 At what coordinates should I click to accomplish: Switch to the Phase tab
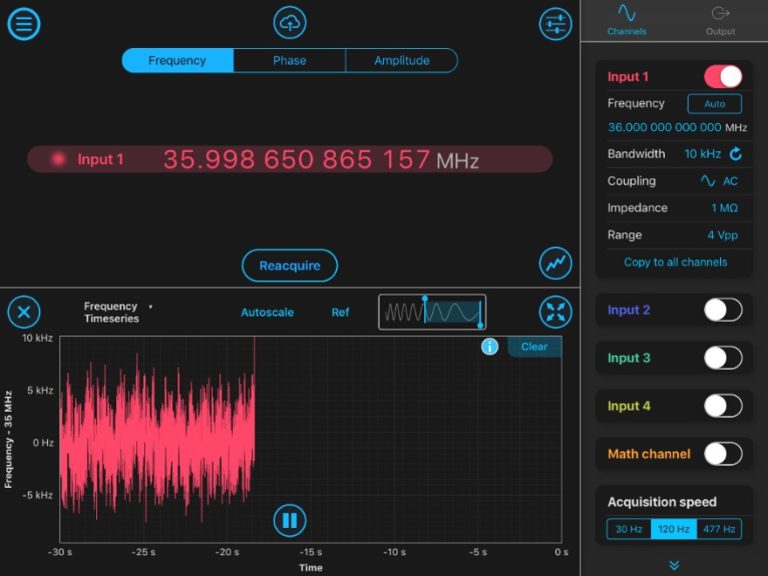tap(289, 60)
